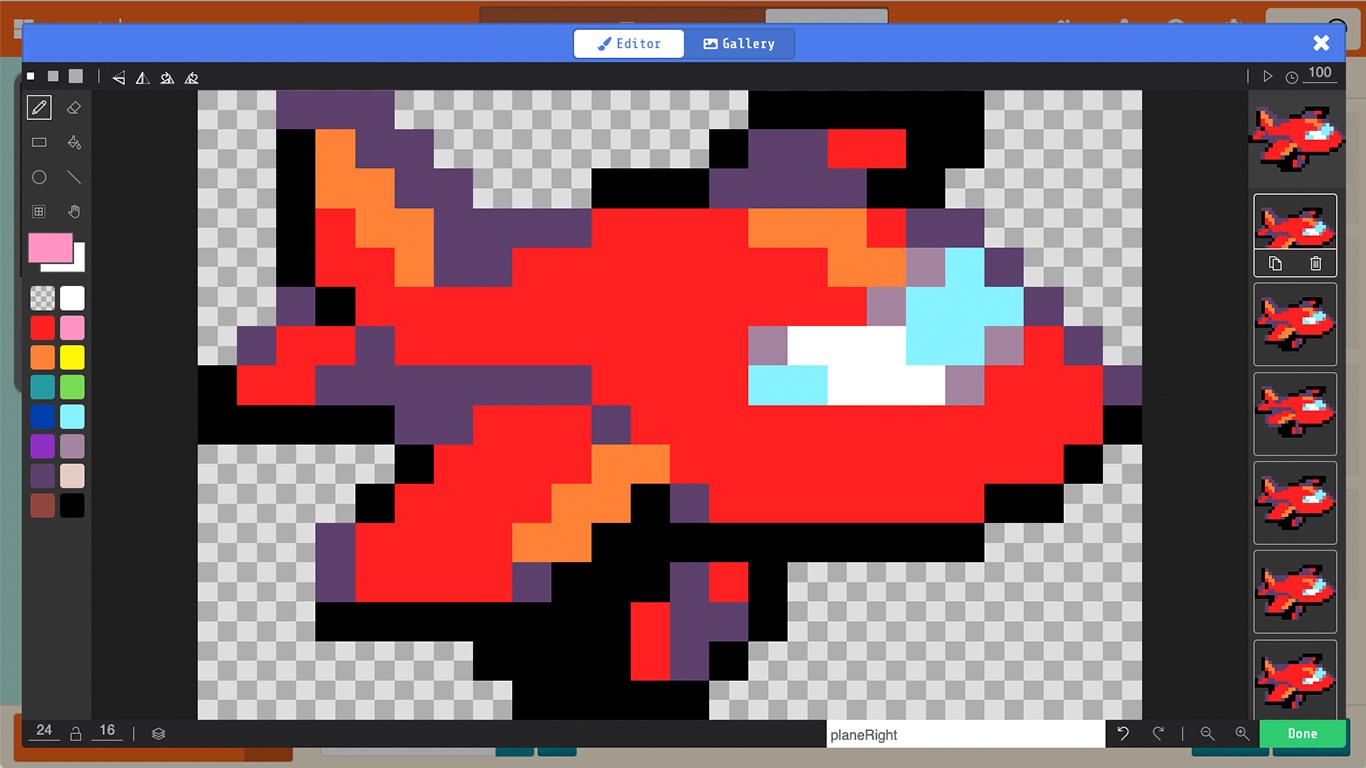
Task: Open the Layers panel from the status bar
Action: pos(158,733)
